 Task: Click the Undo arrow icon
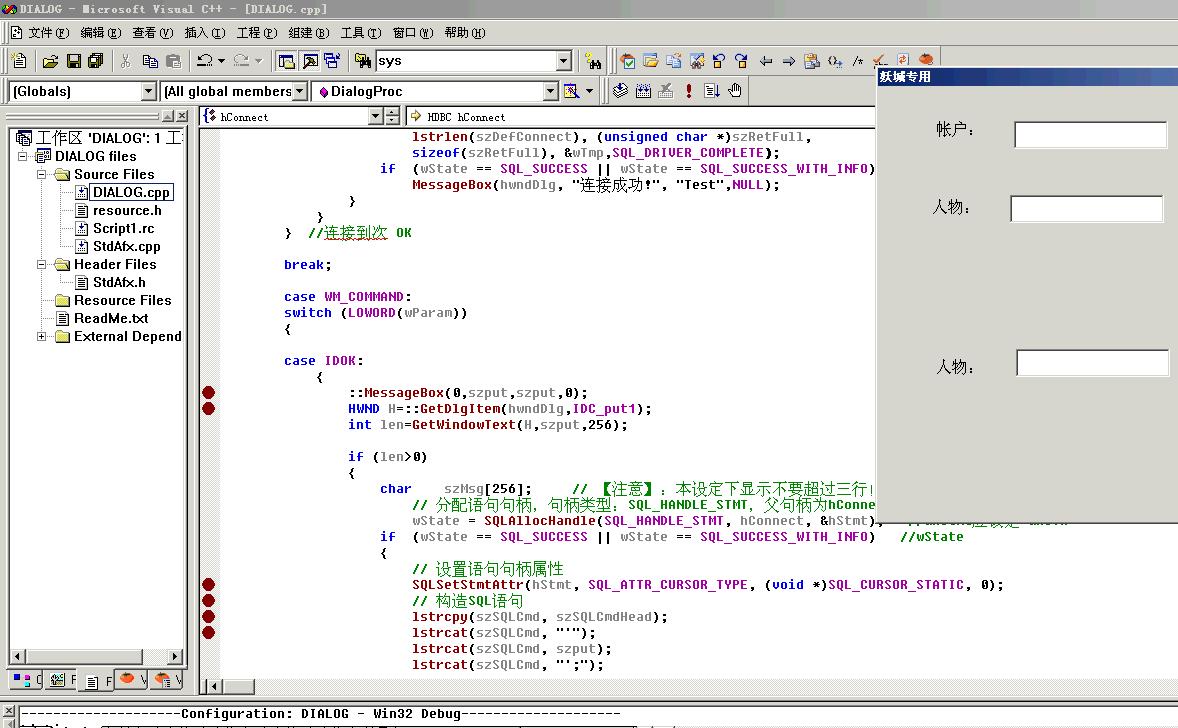click(x=204, y=61)
